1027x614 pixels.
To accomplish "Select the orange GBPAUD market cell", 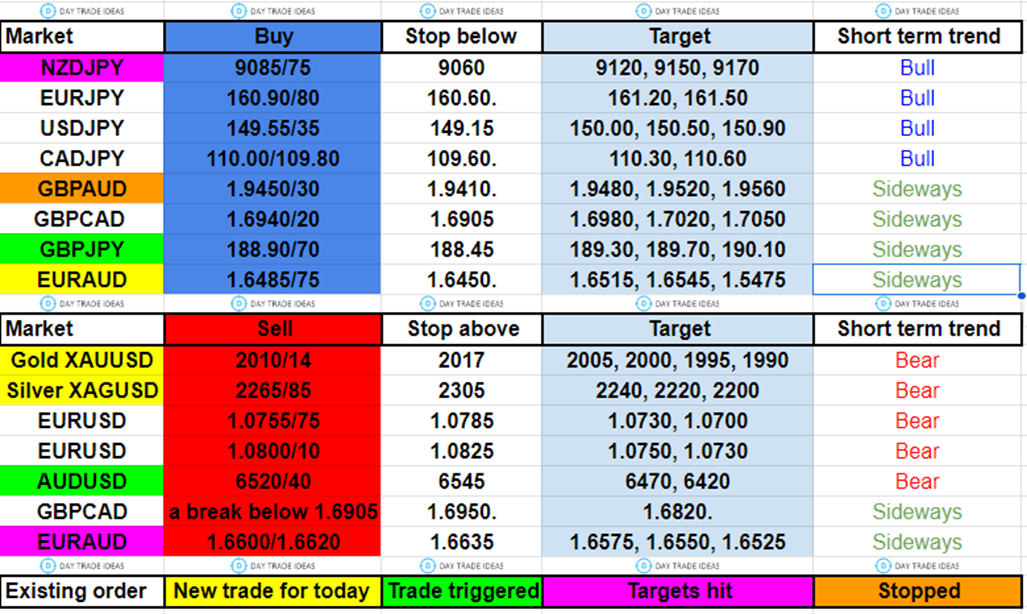I will (x=82, y=189).
